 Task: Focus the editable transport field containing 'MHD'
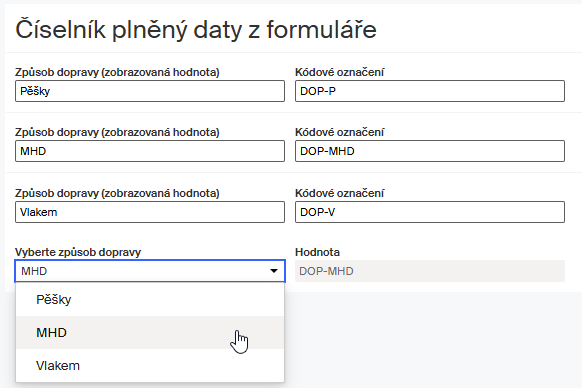pos(150,151)
